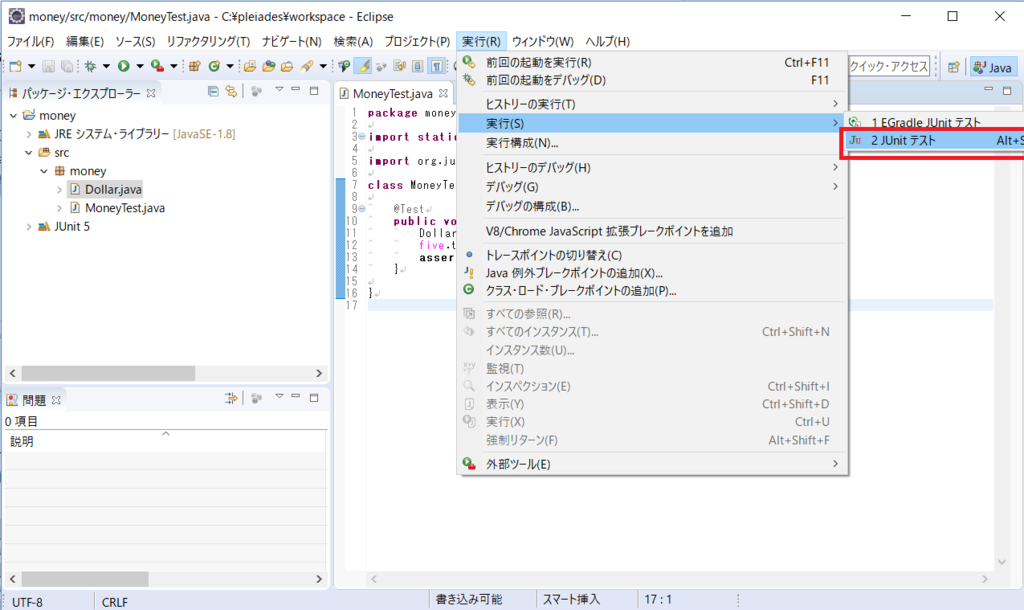Click the green Run toolbar icon

click(x=123, y=66)
